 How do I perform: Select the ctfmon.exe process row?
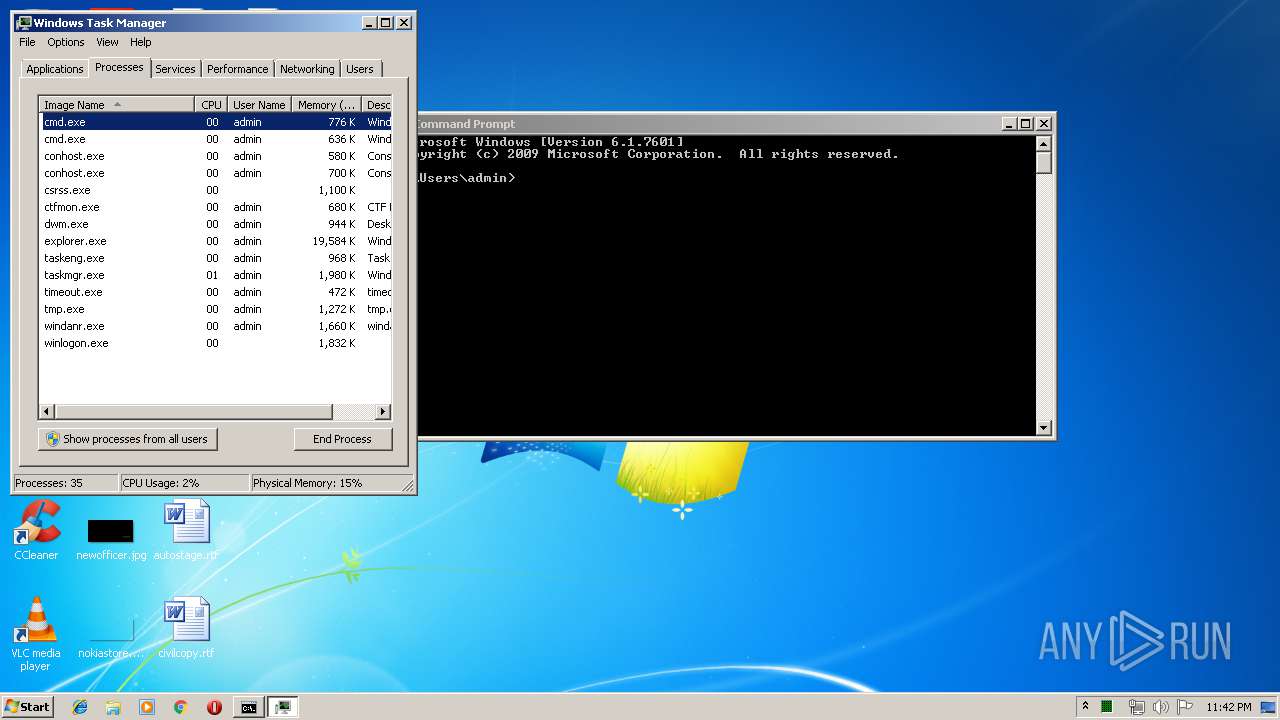point(215,207)
